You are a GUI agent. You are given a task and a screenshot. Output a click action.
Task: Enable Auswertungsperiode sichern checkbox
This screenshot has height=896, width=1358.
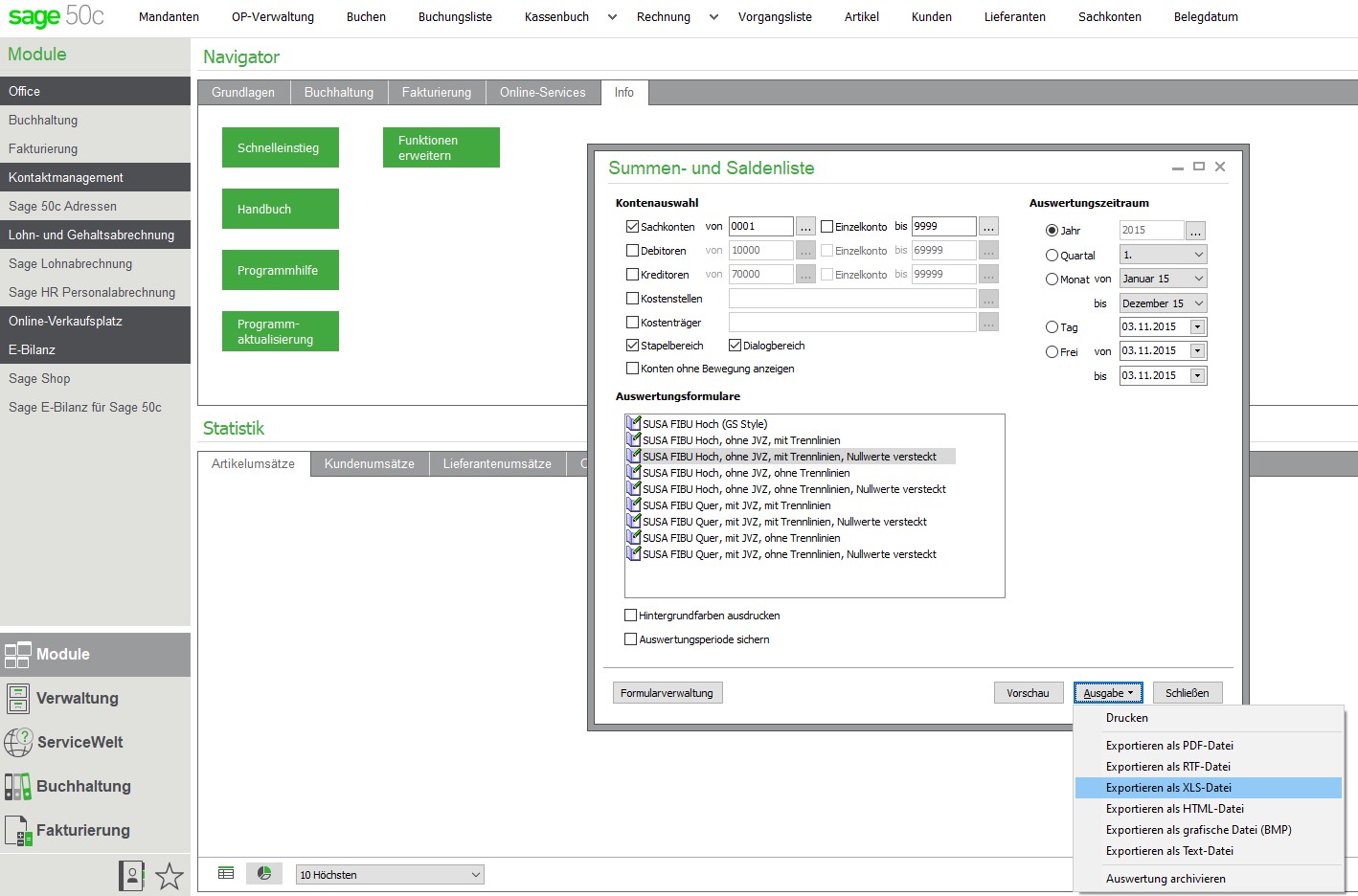point(630,639)
